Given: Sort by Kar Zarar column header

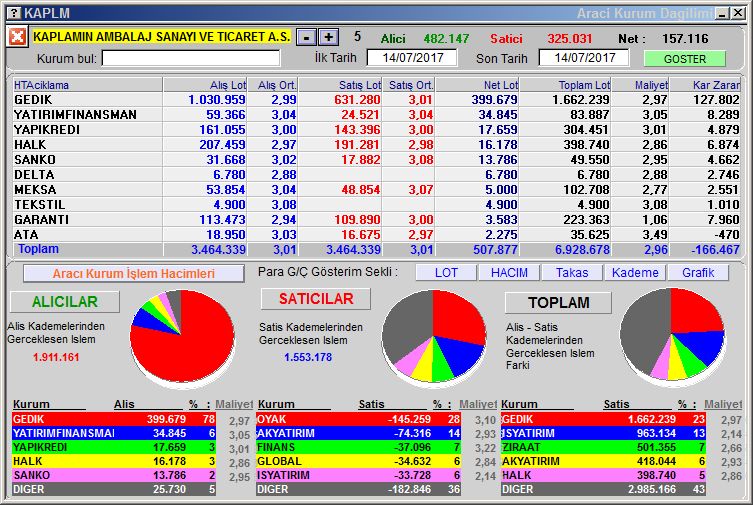Looking at the screenshot, I should pyautogui.click(x=705, y=85).
